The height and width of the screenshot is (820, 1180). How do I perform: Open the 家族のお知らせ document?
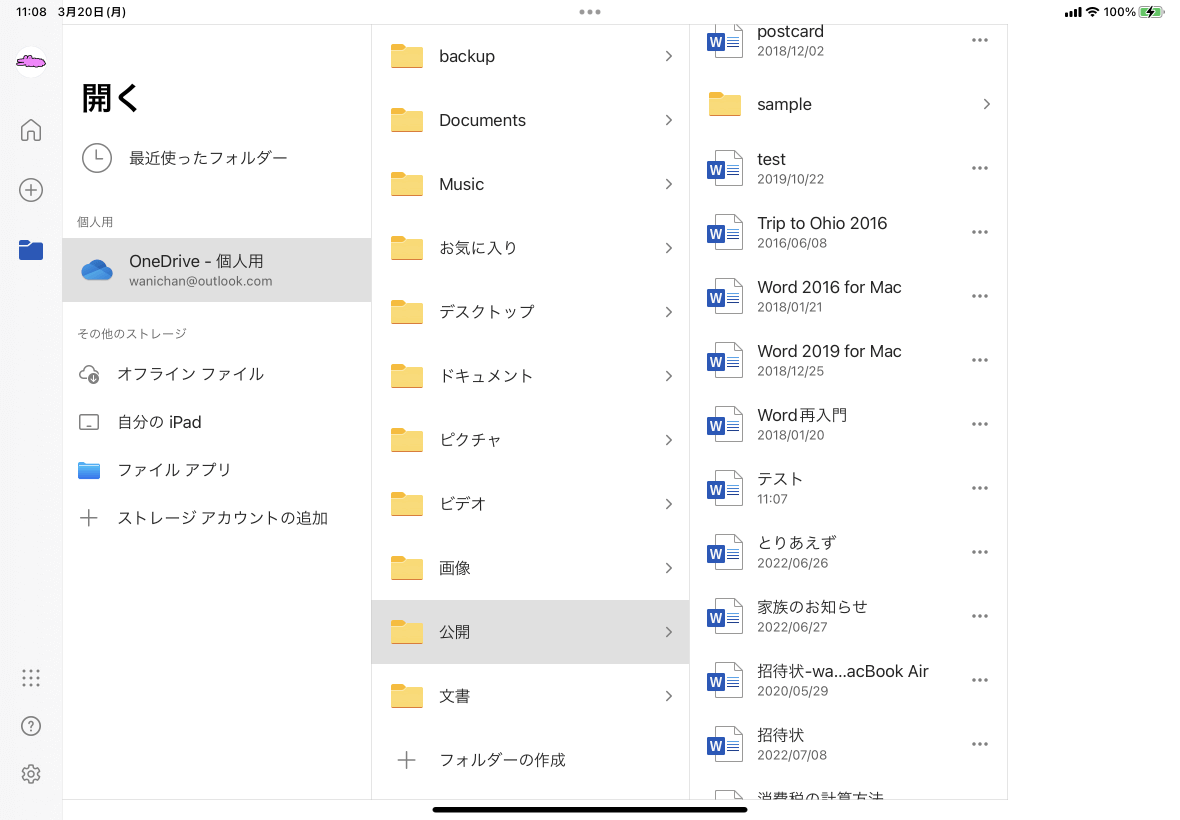(812, 616)
